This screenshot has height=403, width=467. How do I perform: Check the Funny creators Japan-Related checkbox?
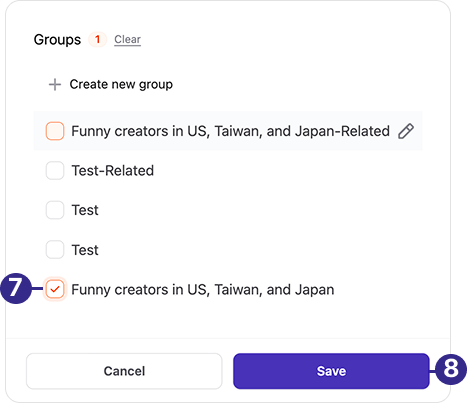[x=55, y=131]
